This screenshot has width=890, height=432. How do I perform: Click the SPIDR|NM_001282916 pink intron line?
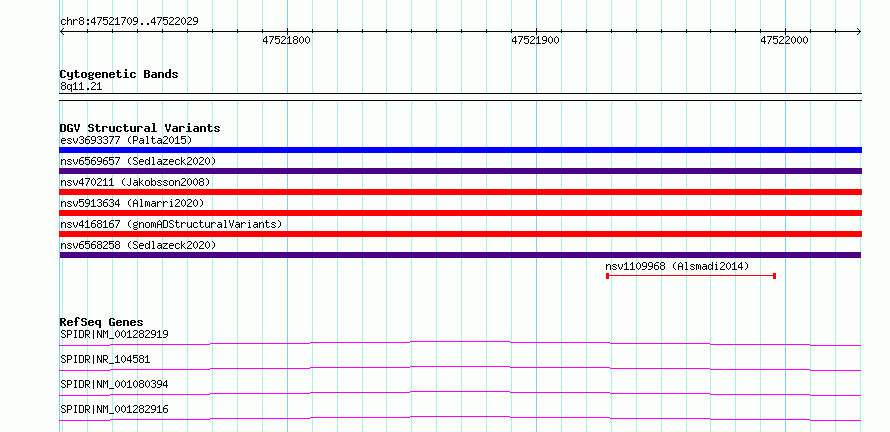[x=460, y=419]
